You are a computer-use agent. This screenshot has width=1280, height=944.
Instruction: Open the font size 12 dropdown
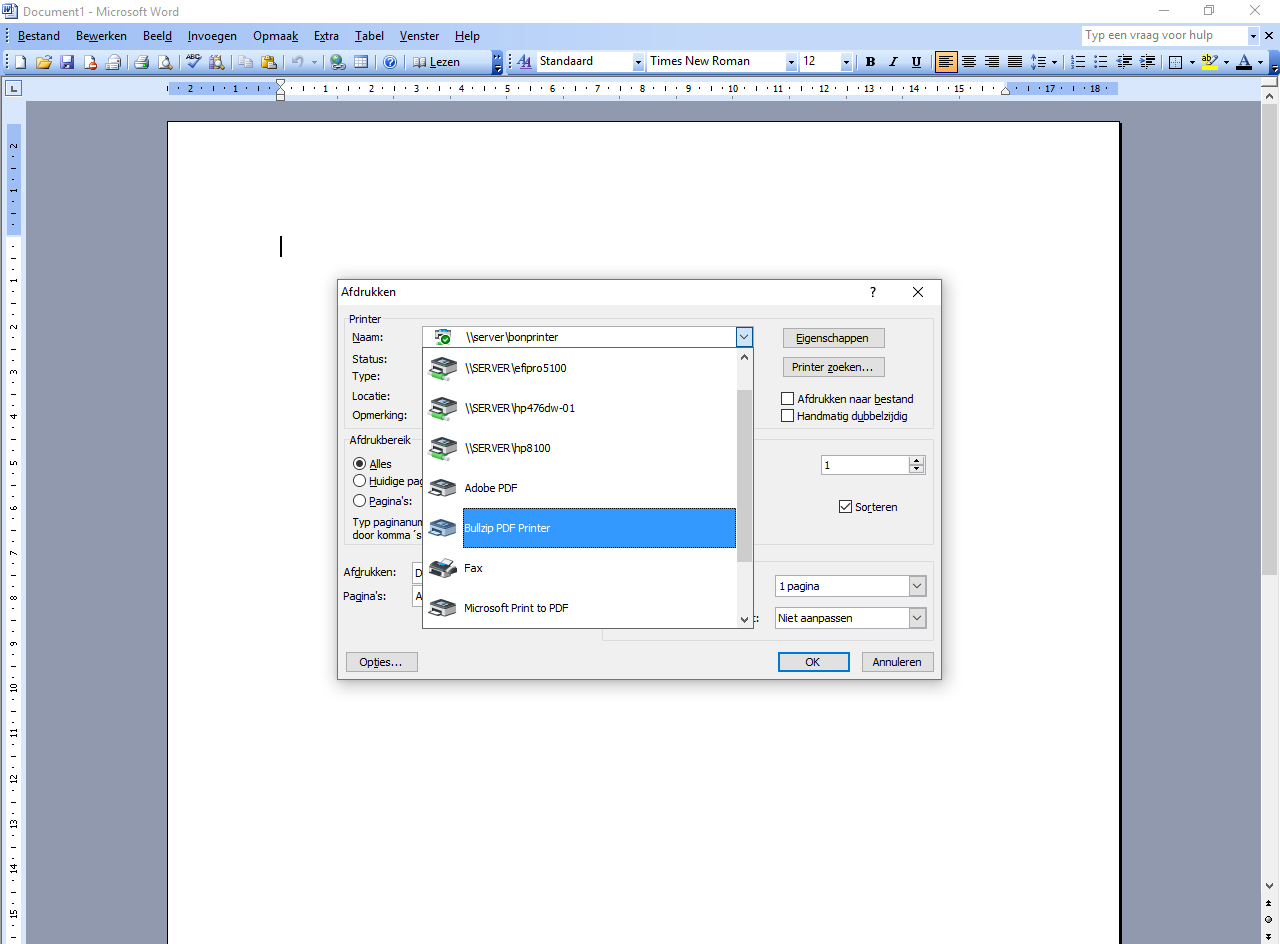846,62
